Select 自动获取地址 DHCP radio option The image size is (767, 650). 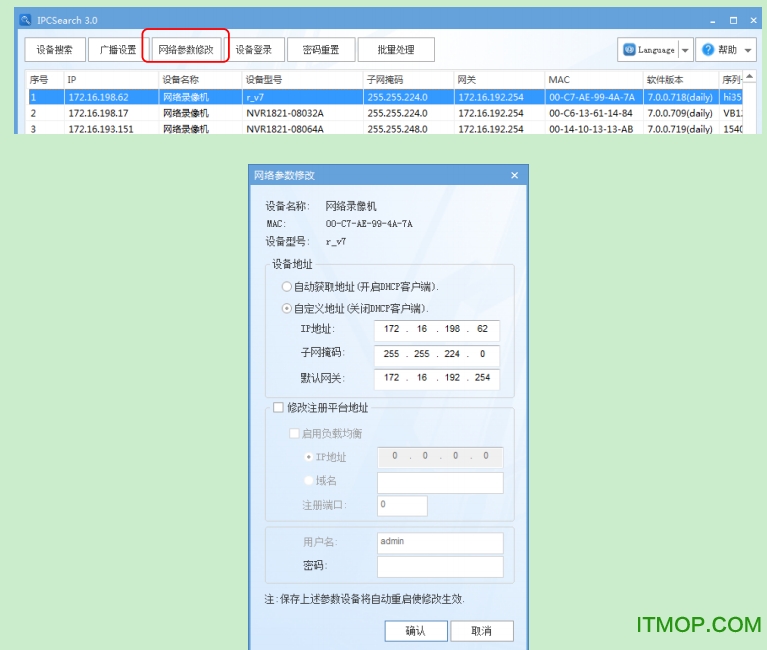pyautogui.click(x=287, y=287)
